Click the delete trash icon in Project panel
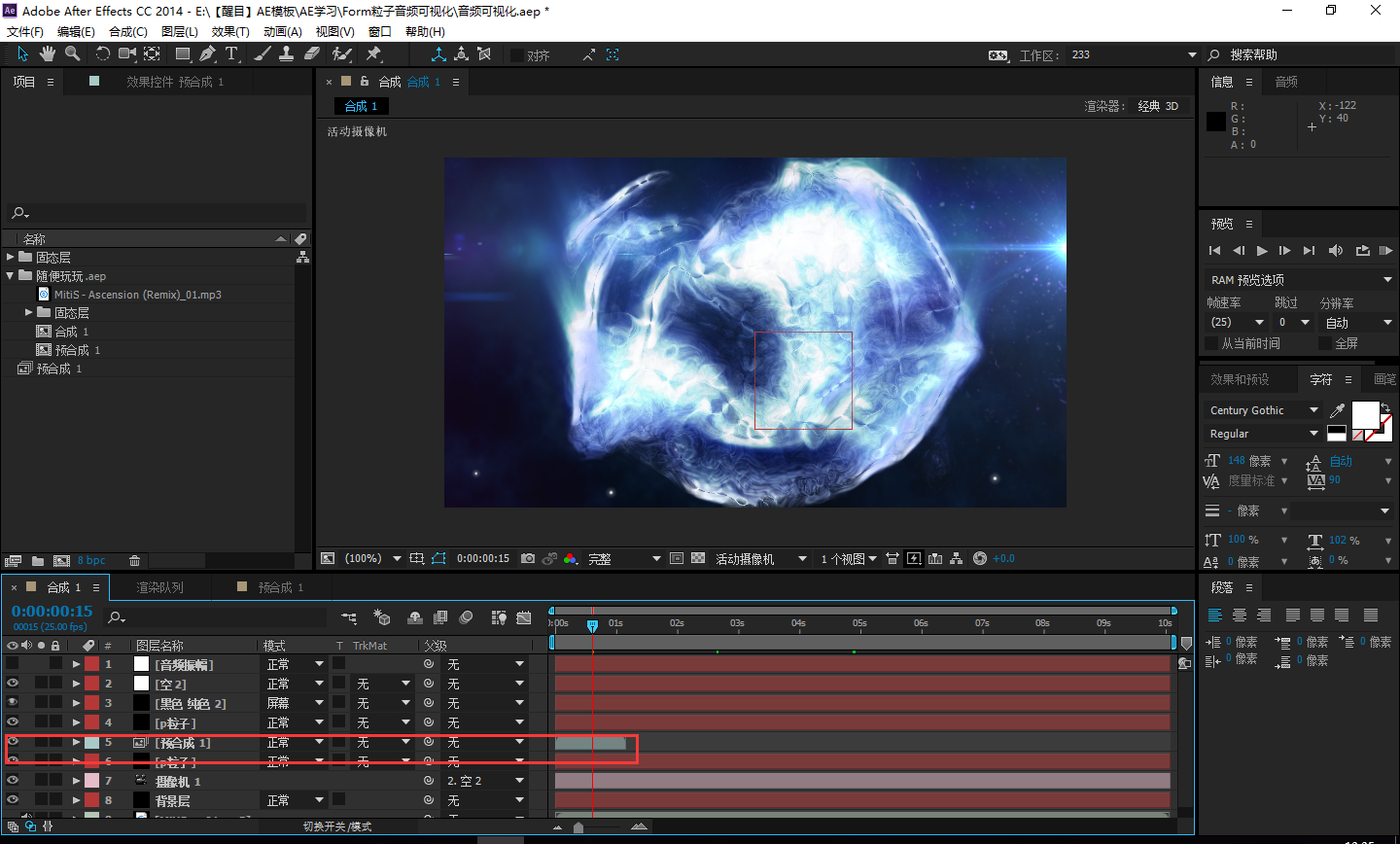The height and width of the screenshot is (844, 1400). click(x=134, y=560)
